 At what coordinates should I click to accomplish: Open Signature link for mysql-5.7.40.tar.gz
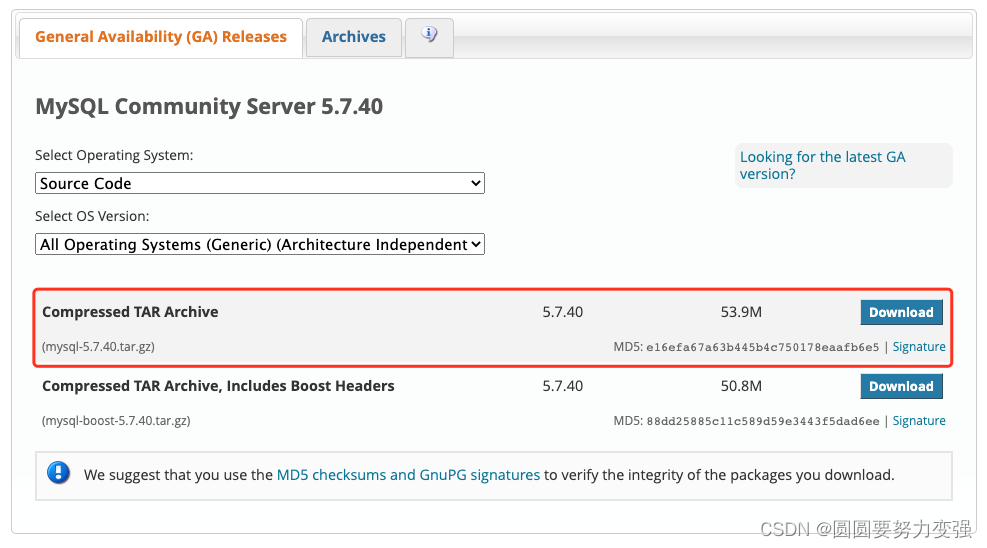(x=919, y=347)
